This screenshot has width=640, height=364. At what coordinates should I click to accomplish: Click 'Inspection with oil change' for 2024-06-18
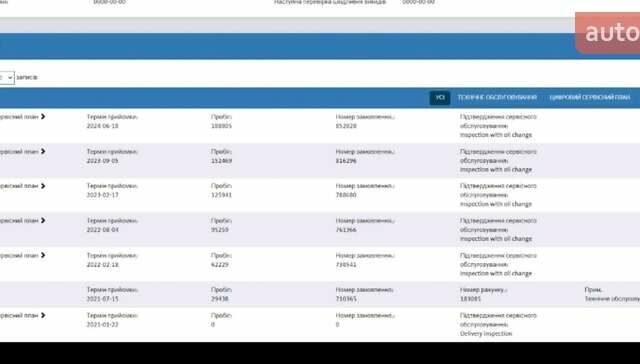coord(496,135)
